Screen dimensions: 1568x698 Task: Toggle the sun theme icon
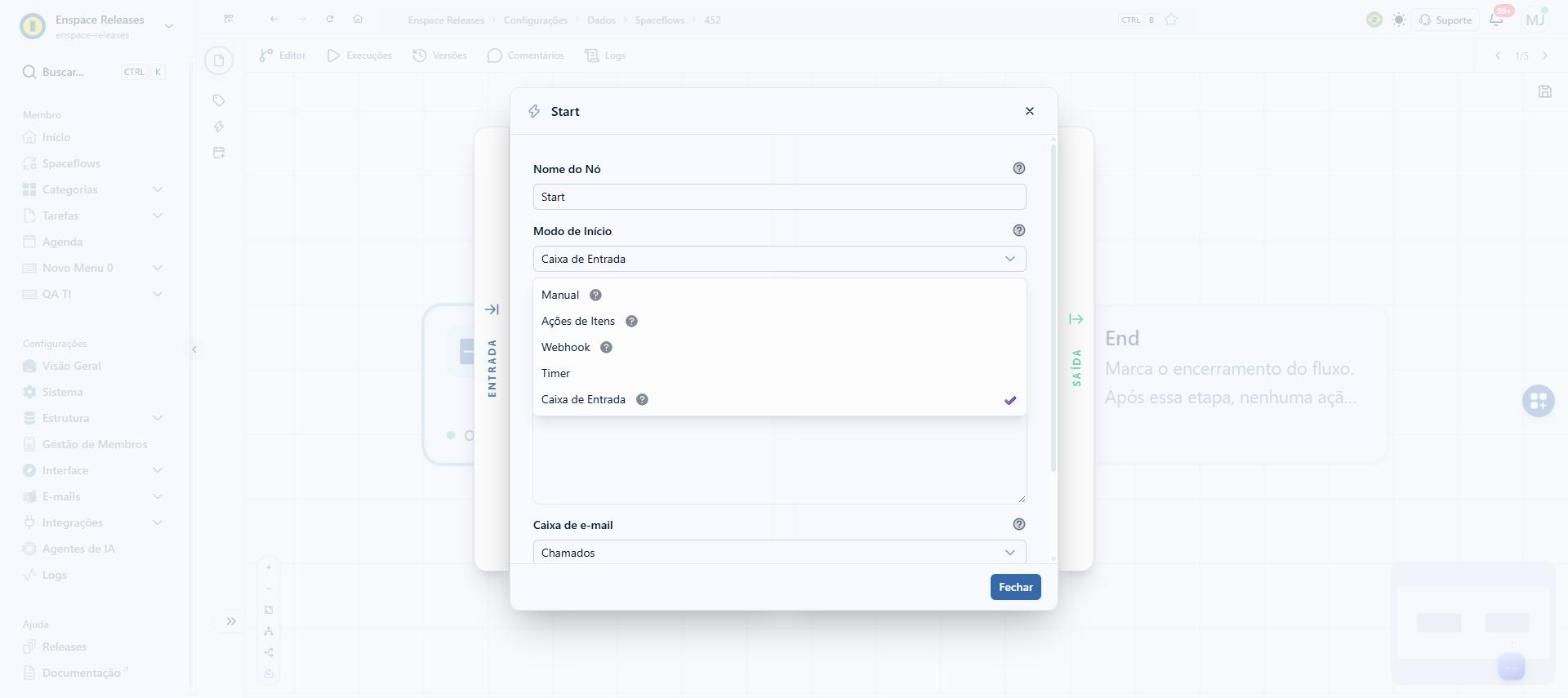pyautogui.click(x=1398, y=20)
